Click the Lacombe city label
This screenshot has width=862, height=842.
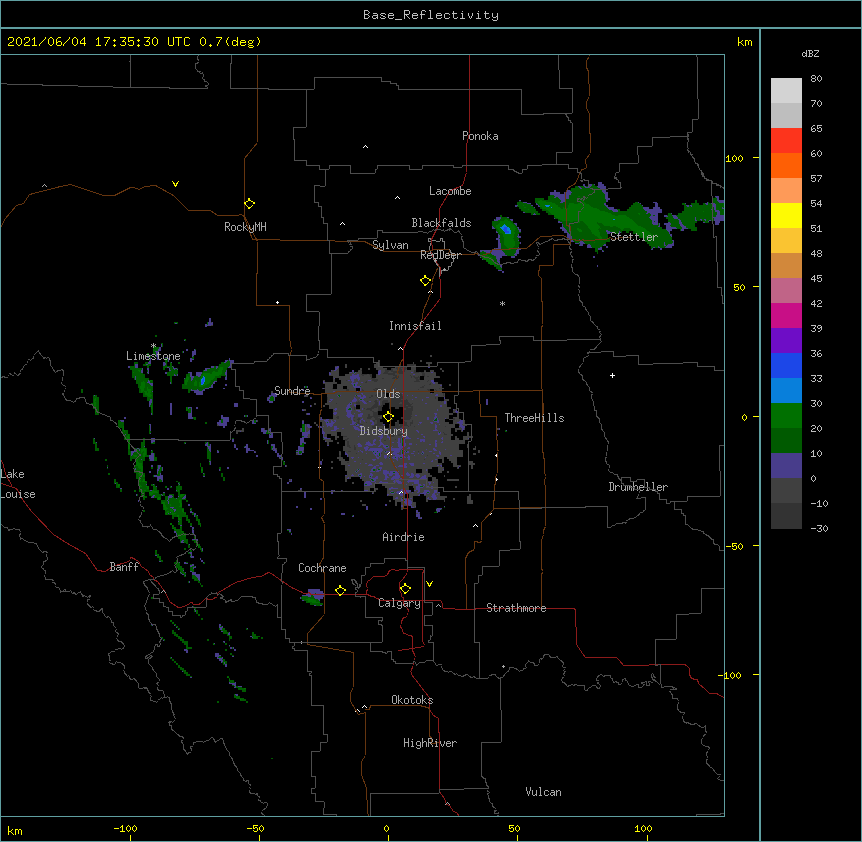click(x=450, y=191)
